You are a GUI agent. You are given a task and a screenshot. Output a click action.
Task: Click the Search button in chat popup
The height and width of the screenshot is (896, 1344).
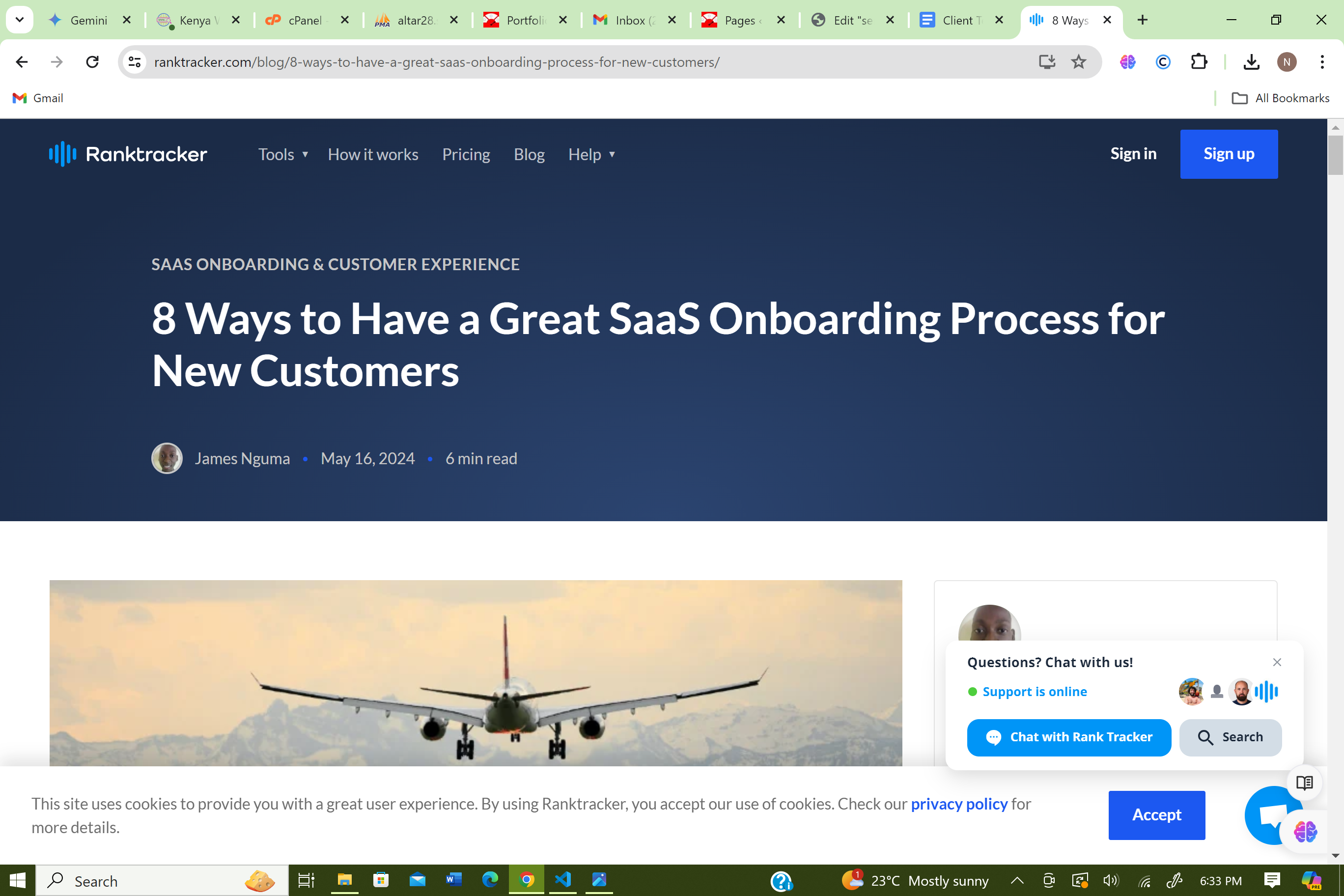1231,737
